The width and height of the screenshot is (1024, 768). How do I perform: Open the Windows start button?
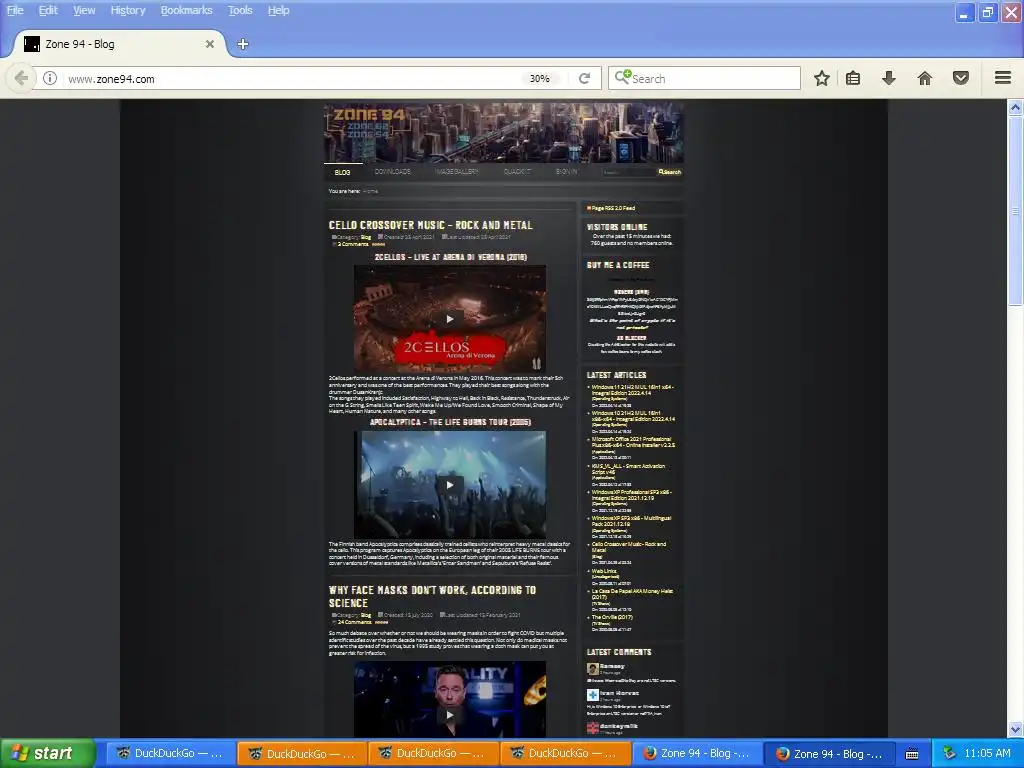point(48,753)
